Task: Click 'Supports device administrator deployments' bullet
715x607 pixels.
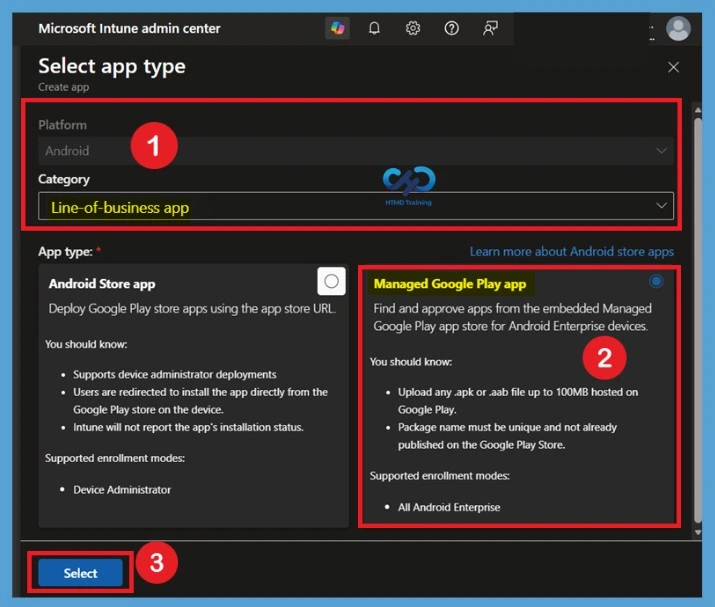Action: tap(175, 374)
